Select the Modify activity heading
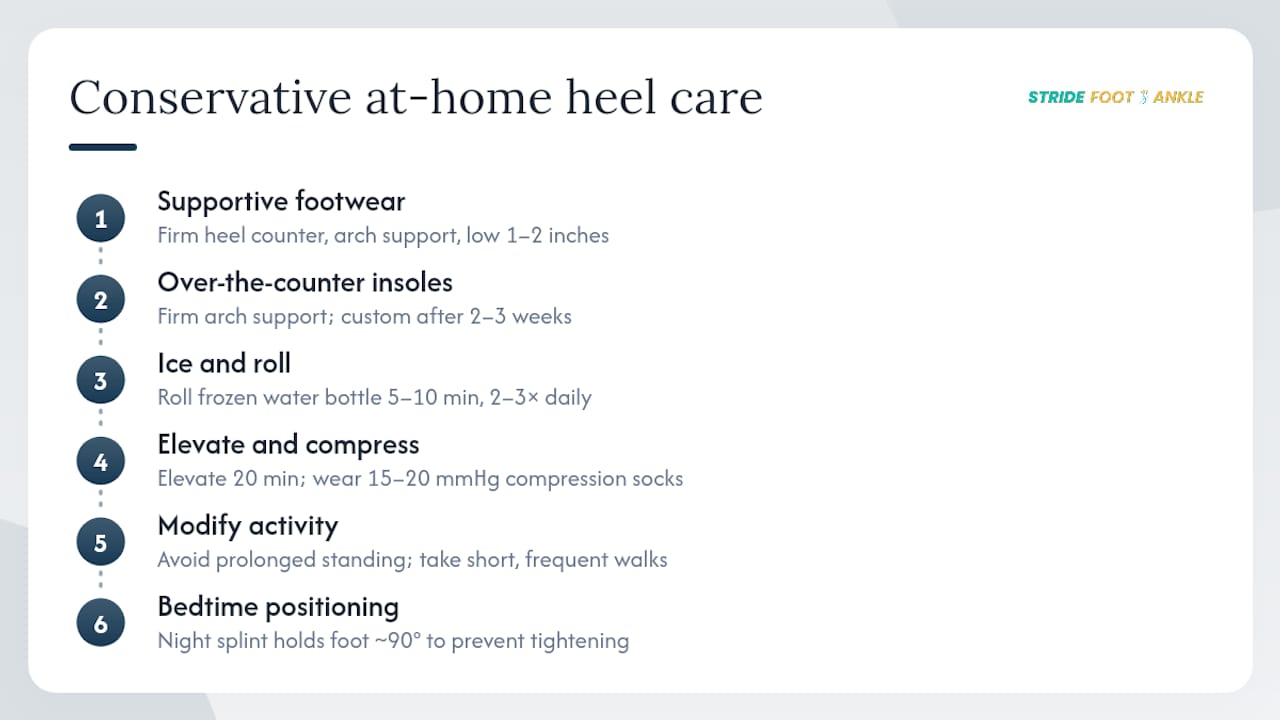1280x720 pixels. (248, 525)
